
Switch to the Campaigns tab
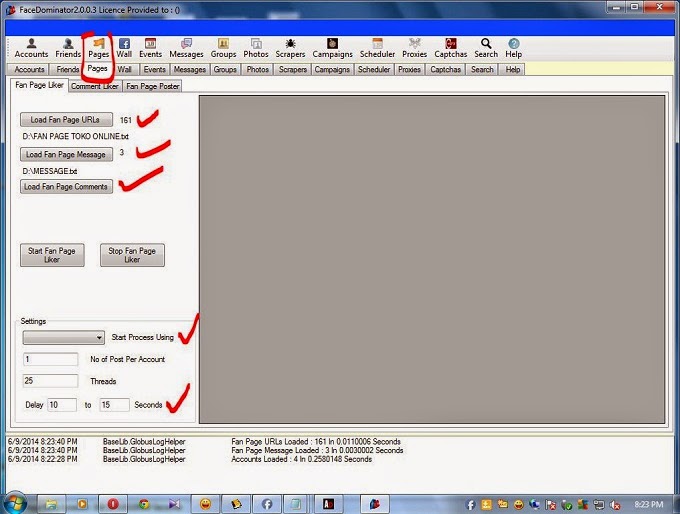click(x=332, y=69)
